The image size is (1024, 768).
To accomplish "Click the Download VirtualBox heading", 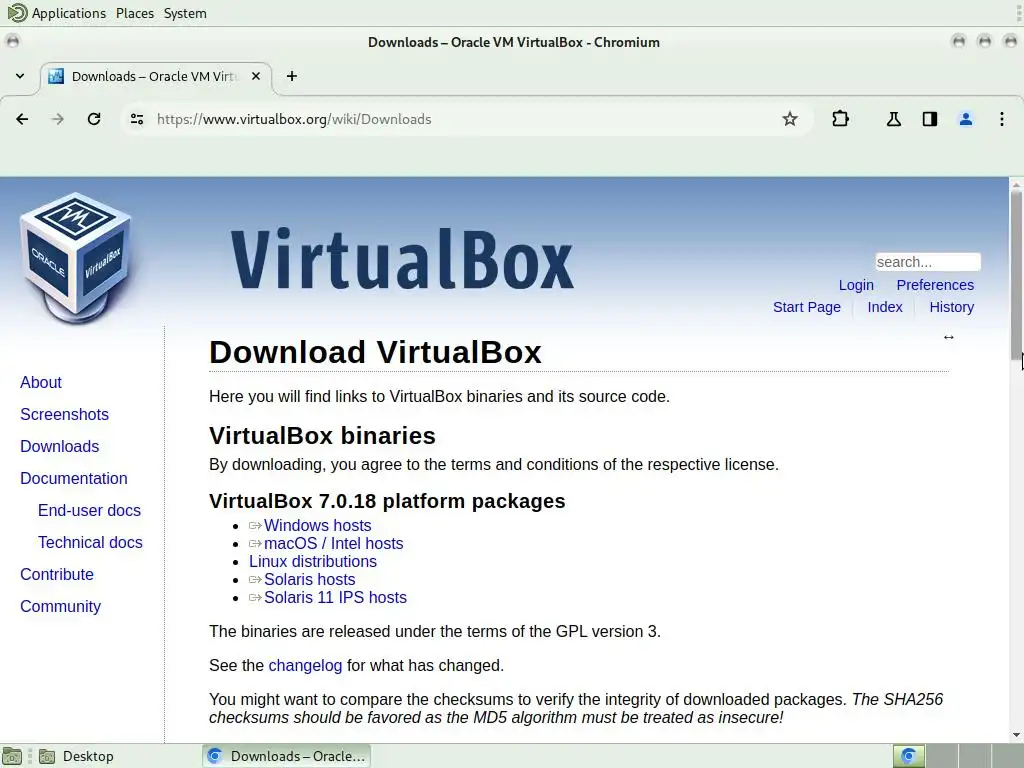I will coord(375,352).
